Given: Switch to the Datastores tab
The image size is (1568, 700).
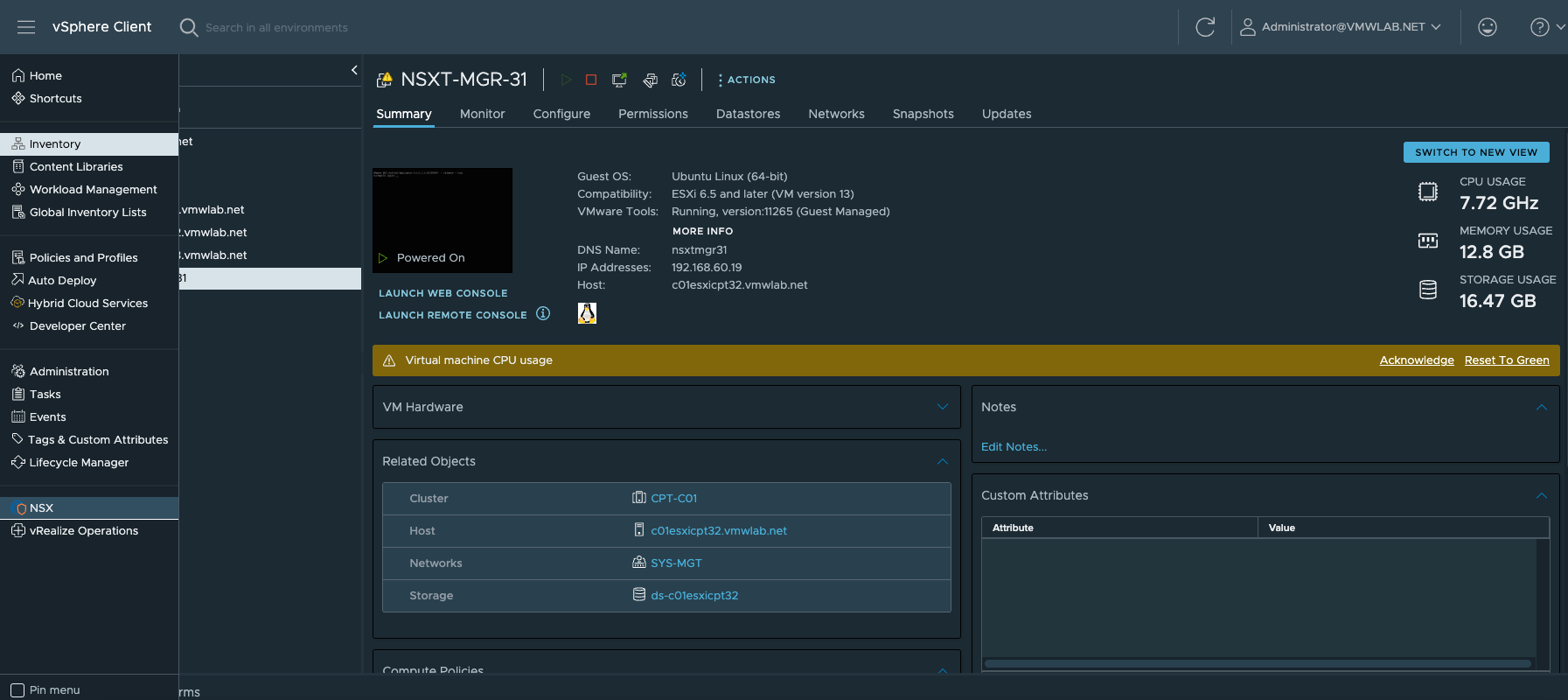Looking at the screenshot, I should coord(748,114).
